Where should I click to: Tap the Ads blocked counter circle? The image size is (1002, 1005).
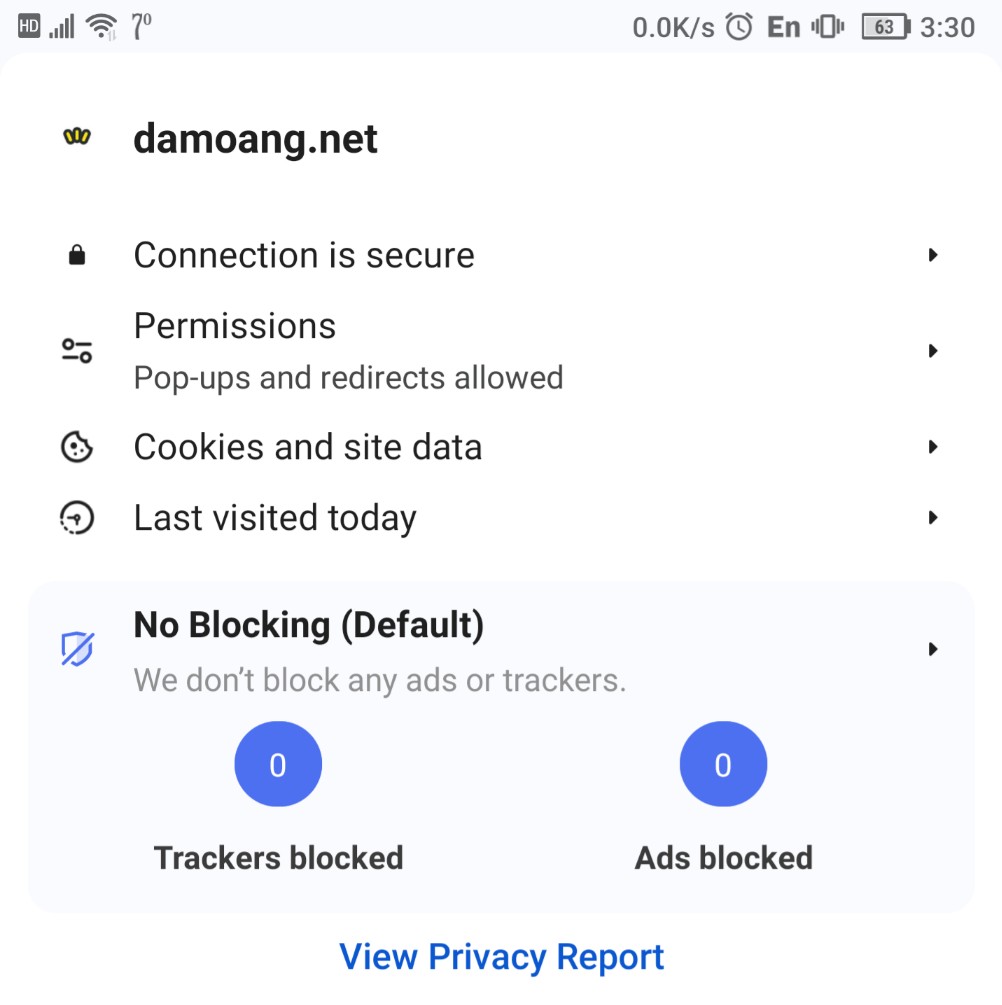click(723, 764)
